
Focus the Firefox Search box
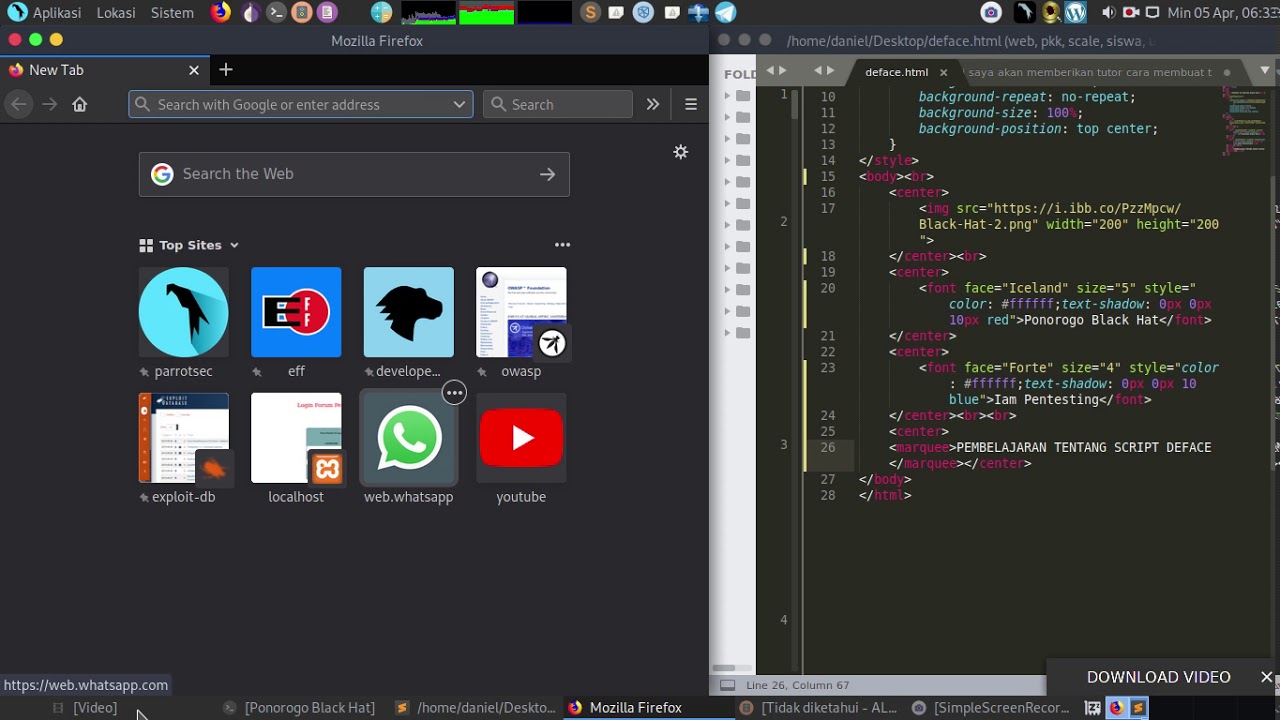(558, 104)
